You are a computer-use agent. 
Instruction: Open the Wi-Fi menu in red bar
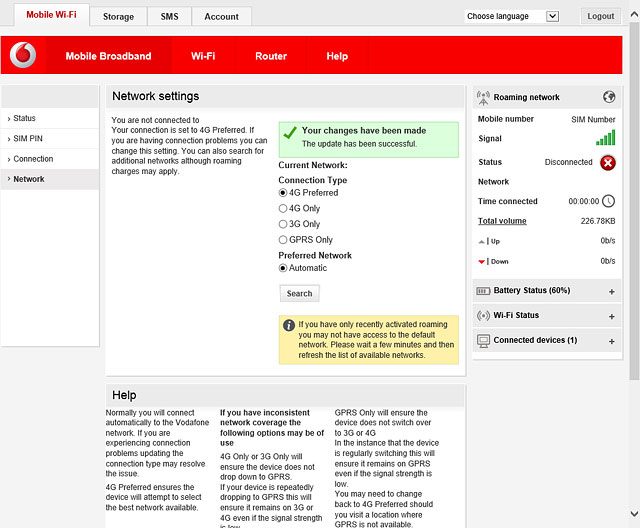[203, 56]
